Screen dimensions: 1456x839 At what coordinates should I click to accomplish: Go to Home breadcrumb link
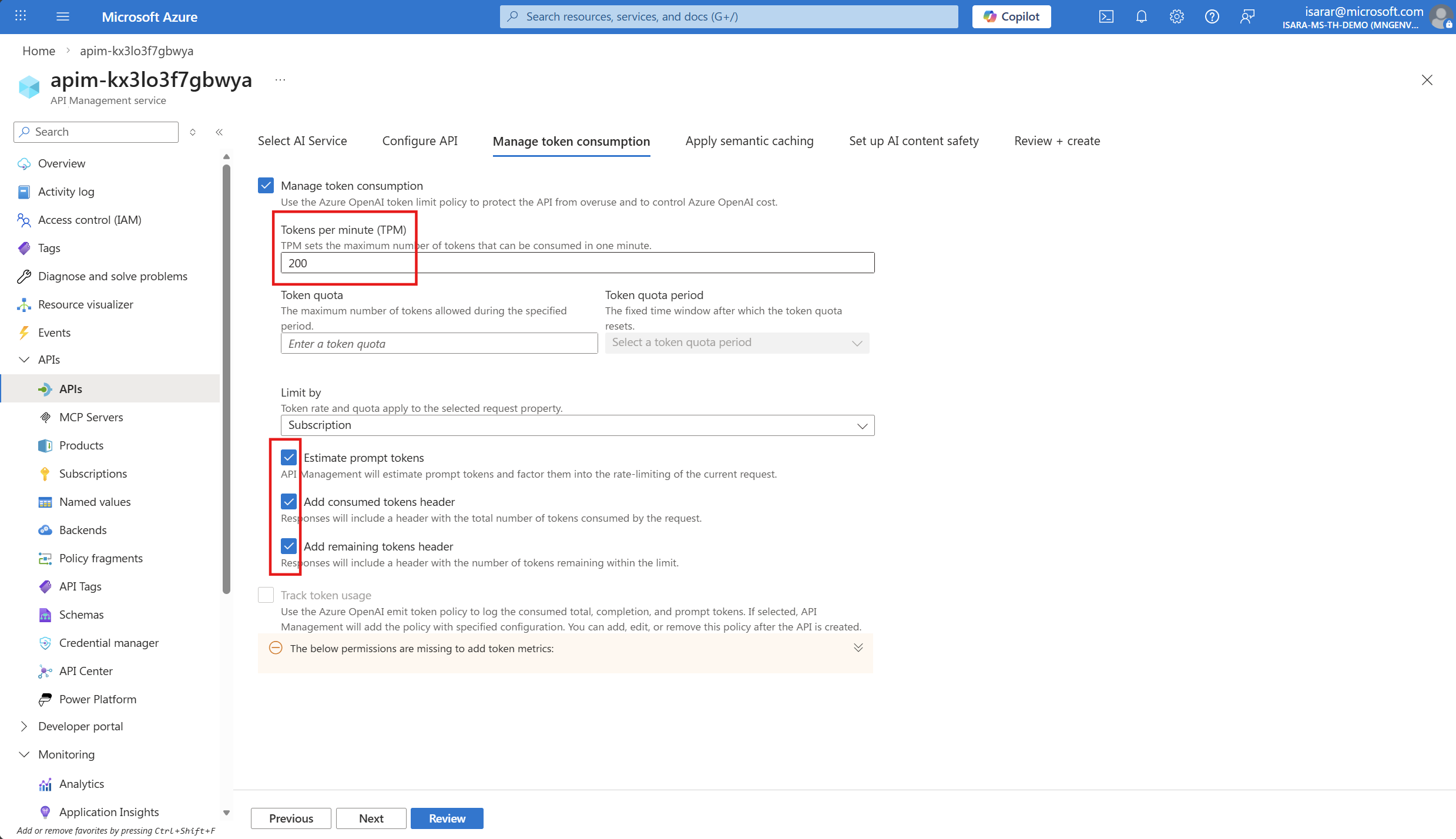[39, 51]
